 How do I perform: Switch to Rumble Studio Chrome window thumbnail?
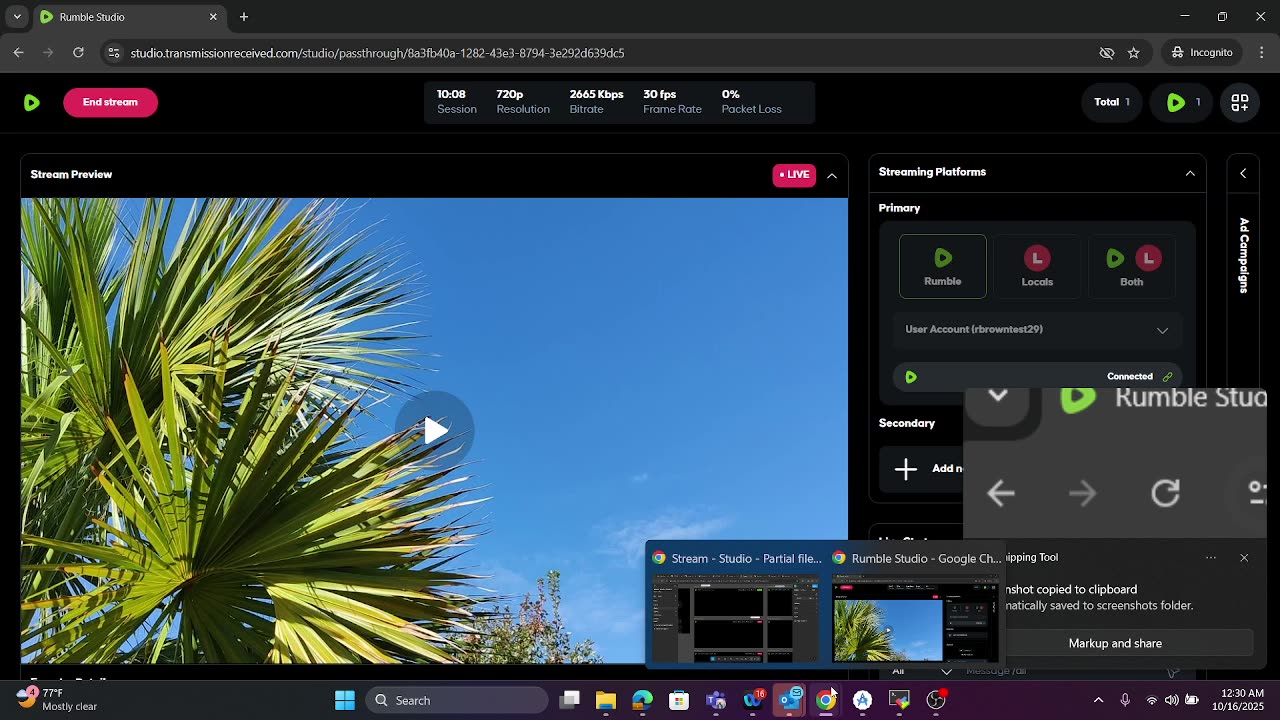pos(916,606)
